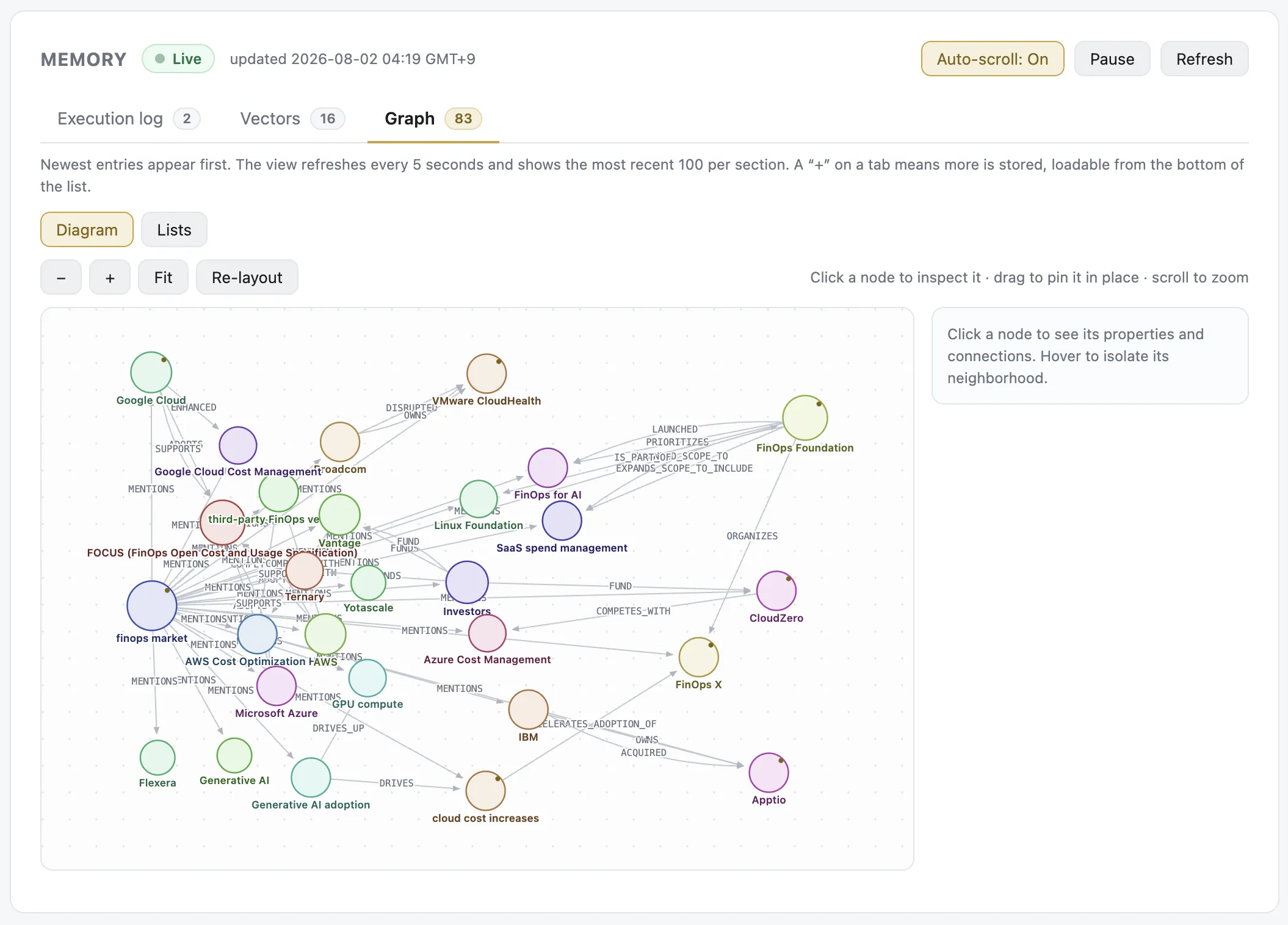
Task: Click the third-party FinOps vendors node
Action: (278, 492)
